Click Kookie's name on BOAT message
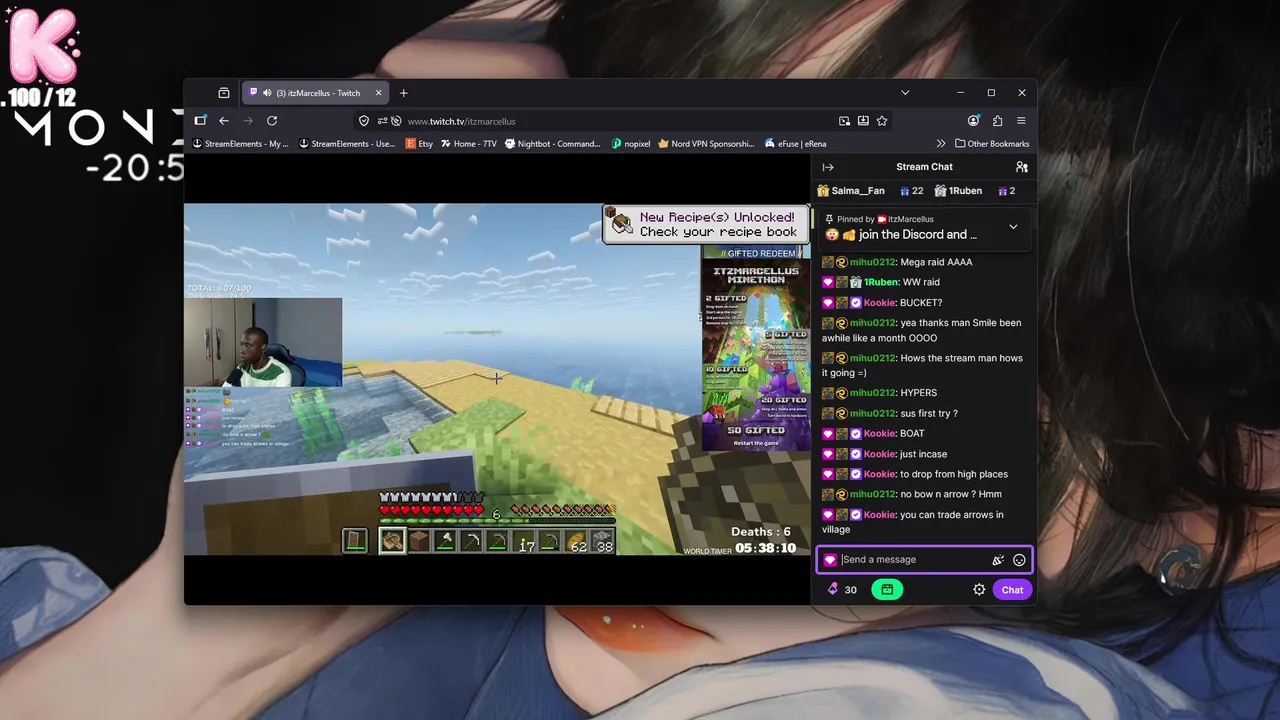 point(880,434)
